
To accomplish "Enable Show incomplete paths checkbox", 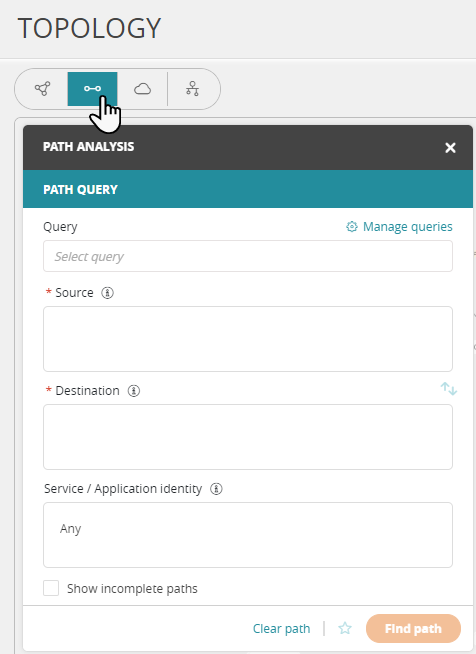I will pyautogui.click(x=51, y=588).
